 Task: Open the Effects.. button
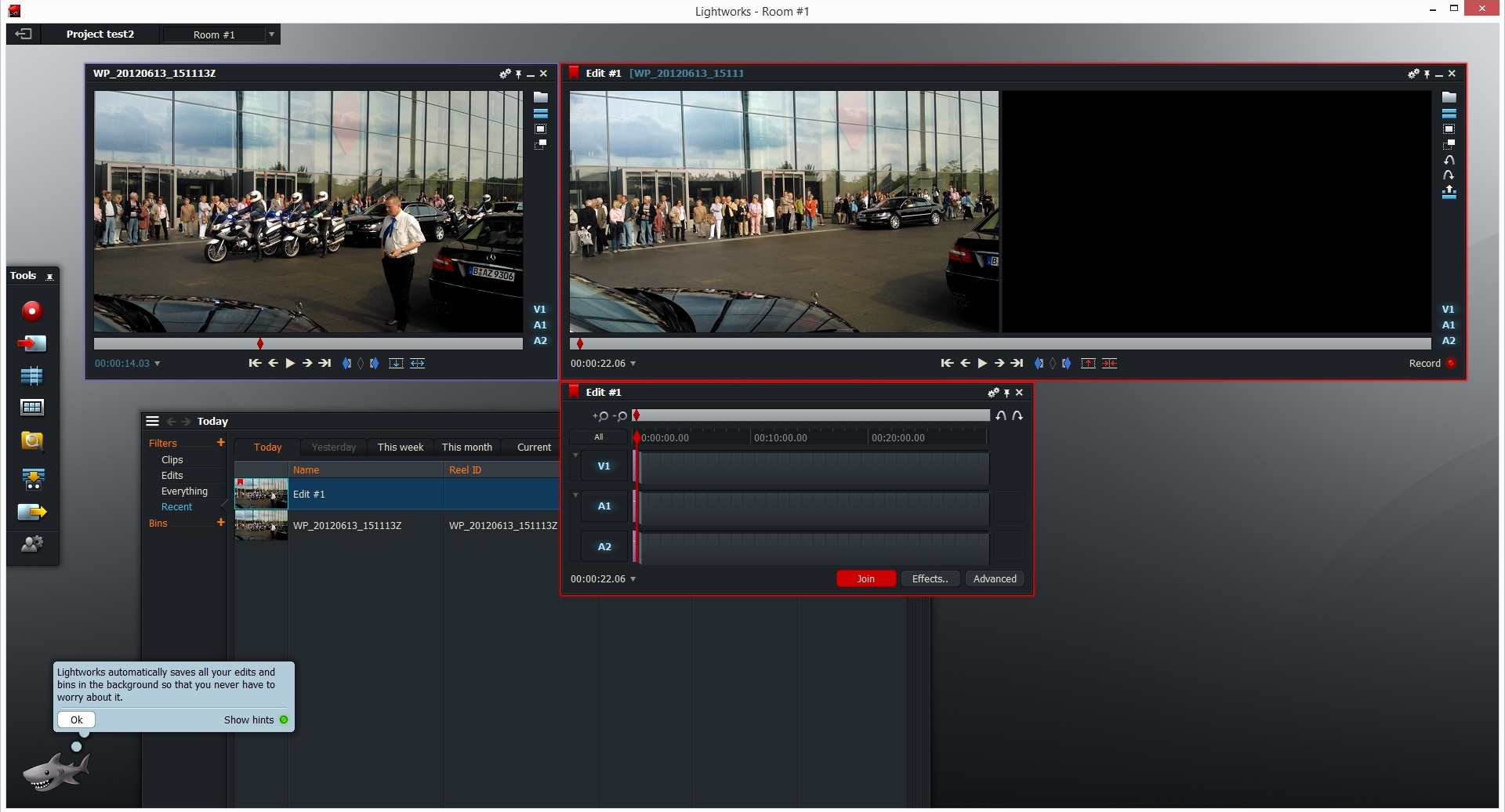click(x=930, y=579)
